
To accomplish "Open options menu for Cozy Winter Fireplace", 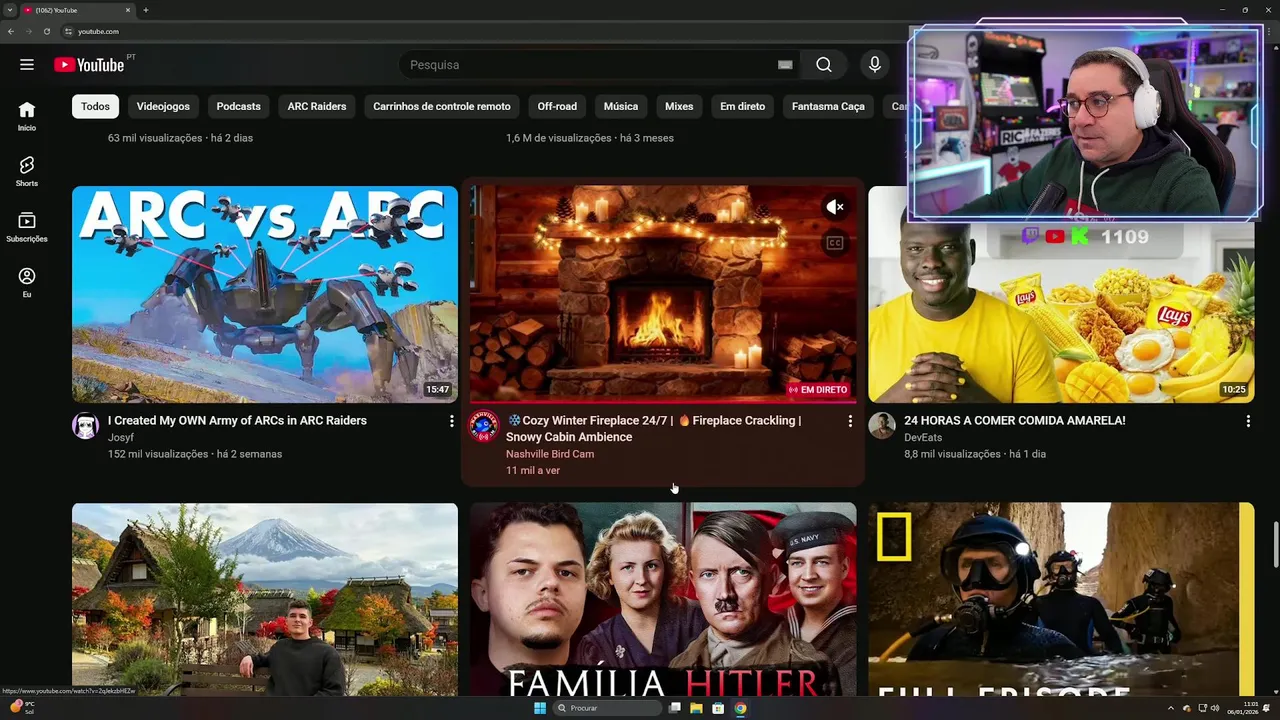I will (x=850, y=422).
